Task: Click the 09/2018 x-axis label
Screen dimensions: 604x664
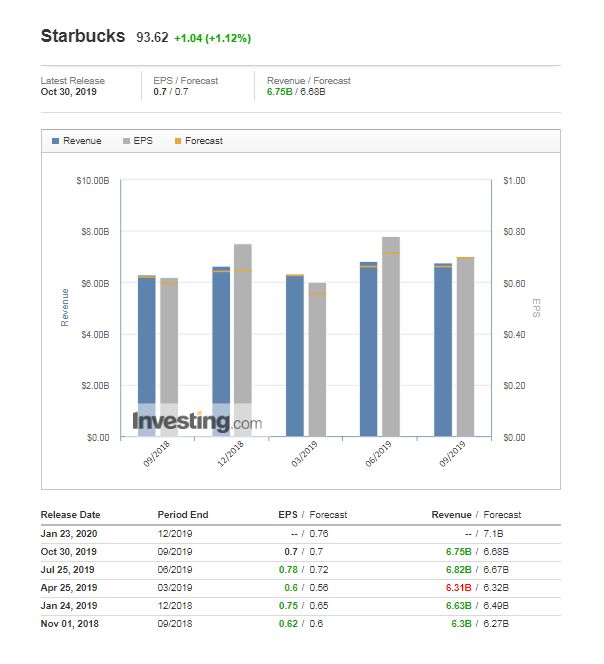Action: 156,454
